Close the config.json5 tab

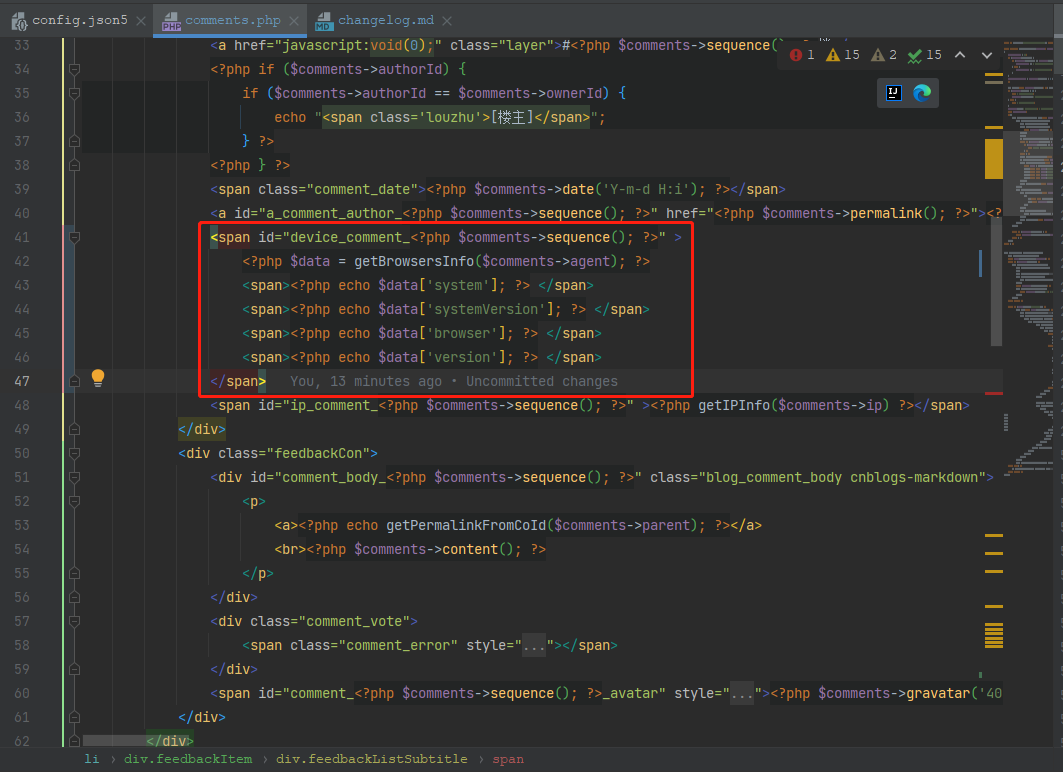(140, 21)
